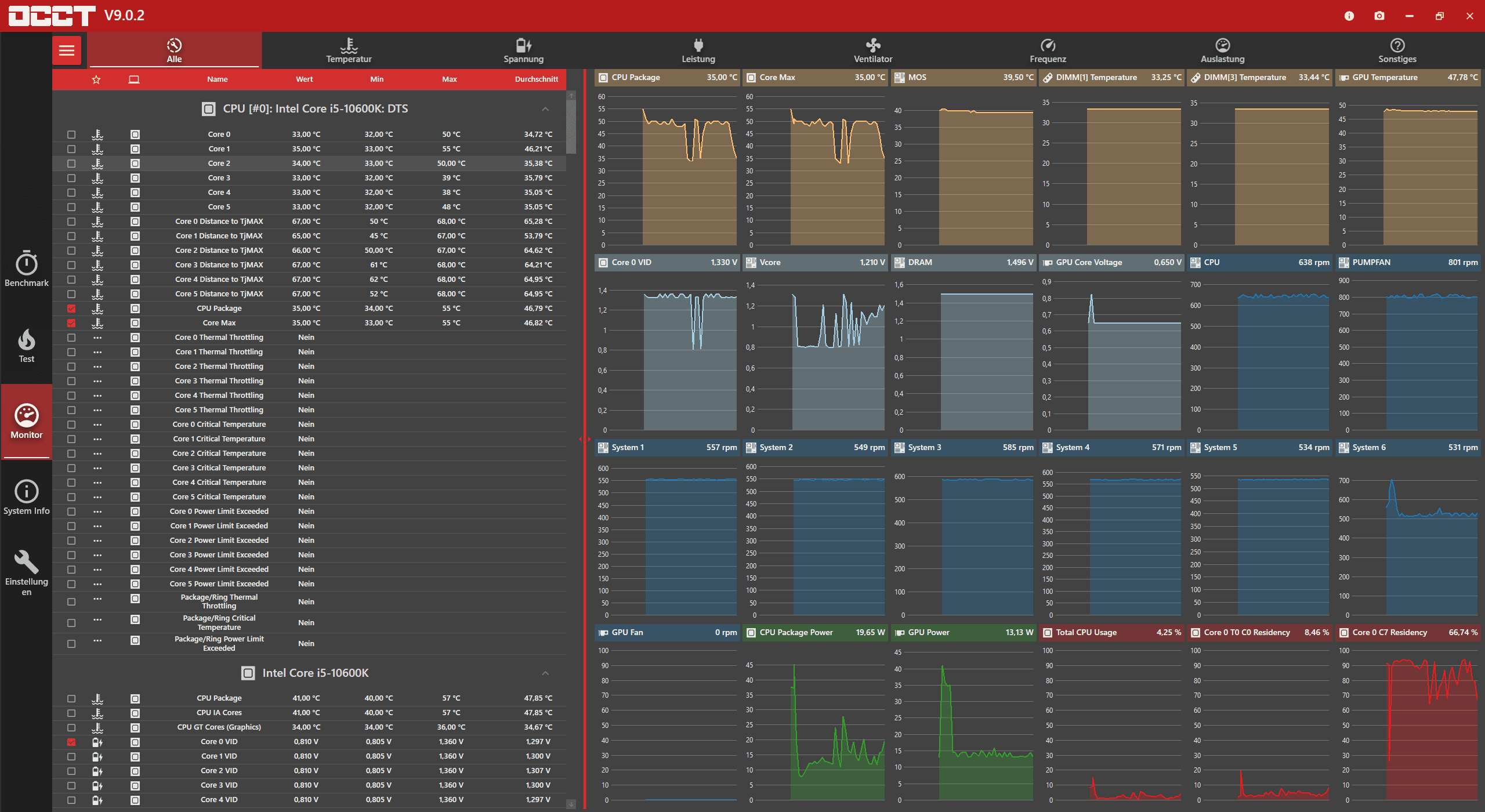Viewport: 1485px width, 812px height.
Task: Click the favorites star column header
Action: click(x=96, y=79)
